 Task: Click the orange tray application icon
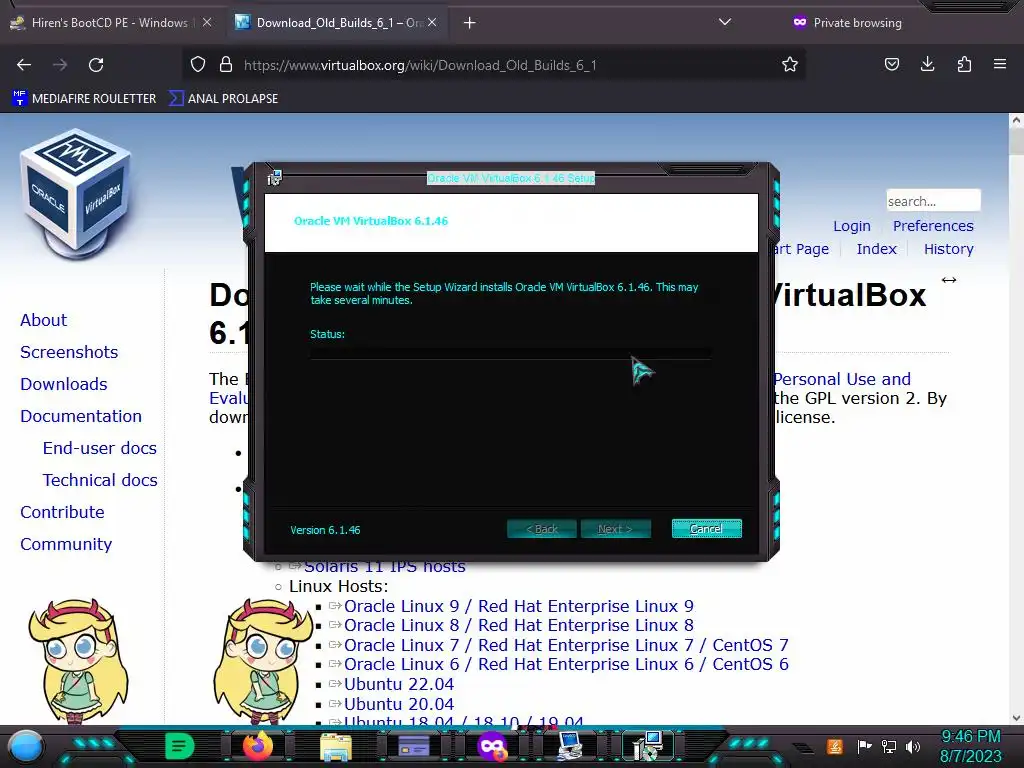tap(835, 746)
